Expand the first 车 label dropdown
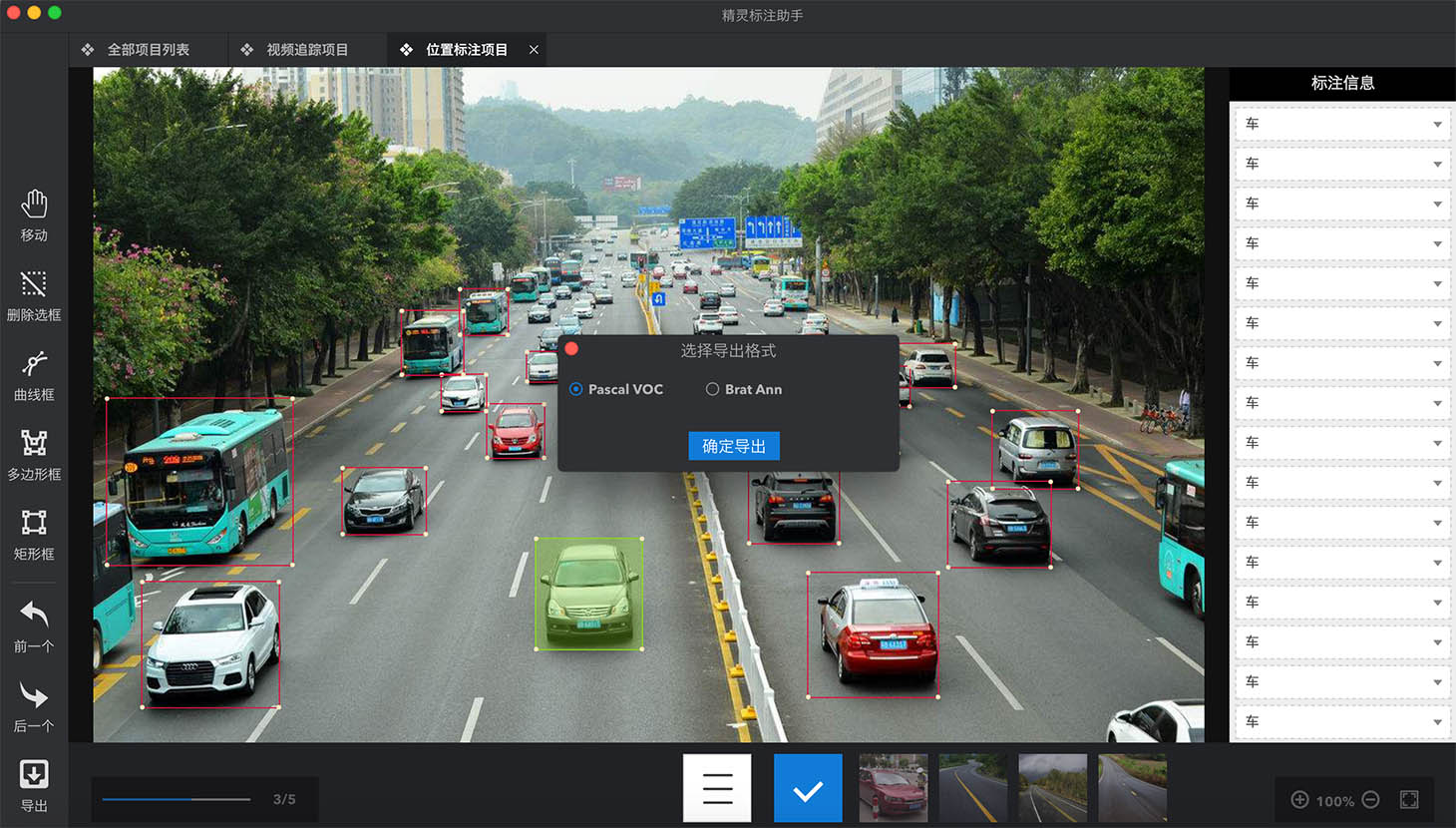Viewport: 1456px width, 828px height. (1437, 125)
